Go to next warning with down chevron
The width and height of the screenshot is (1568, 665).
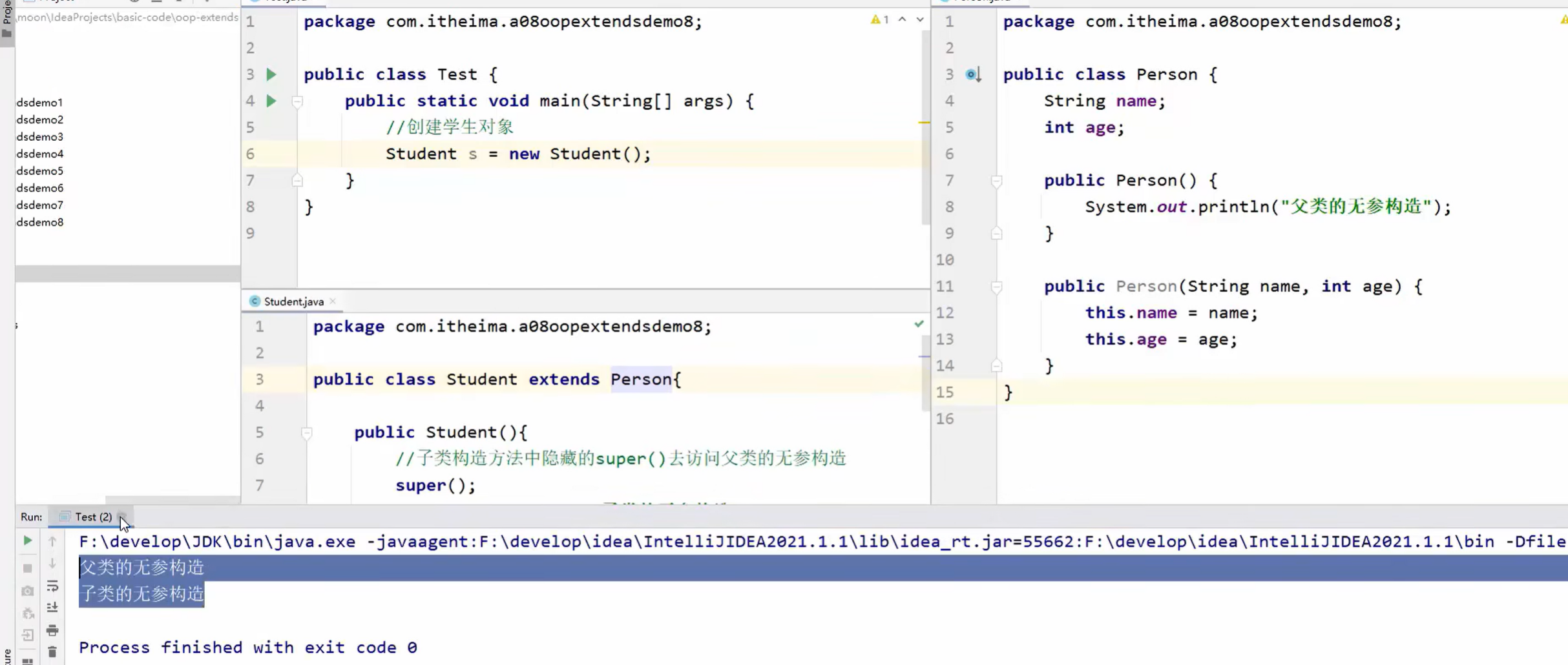[919, 19]
